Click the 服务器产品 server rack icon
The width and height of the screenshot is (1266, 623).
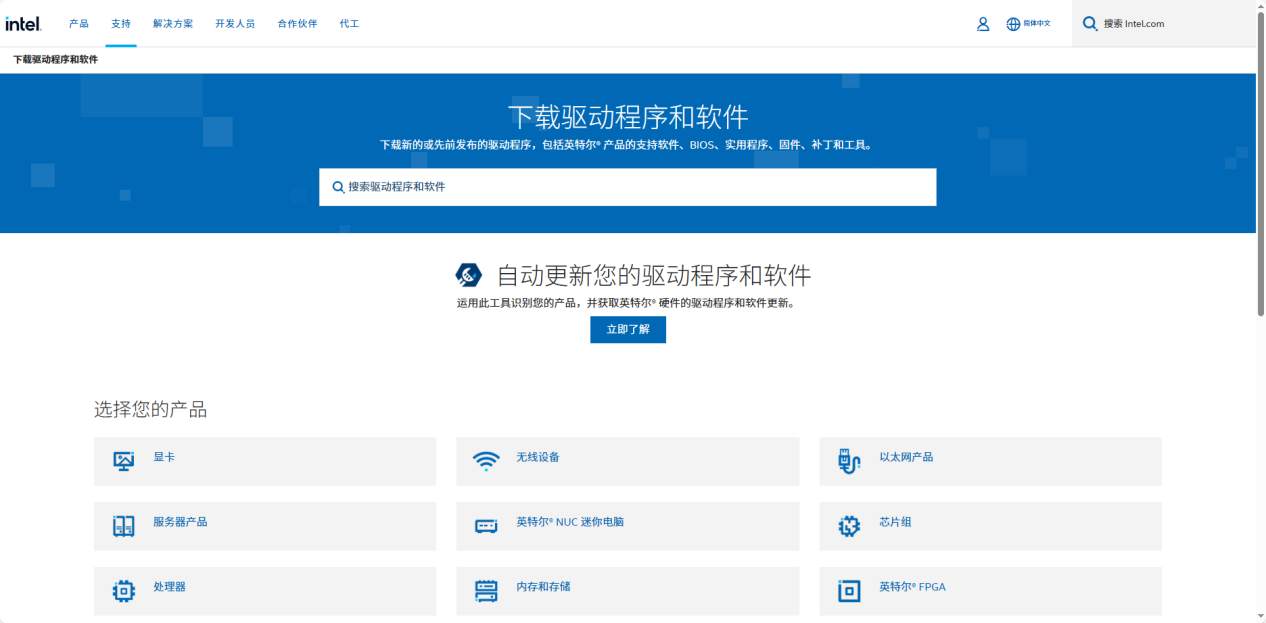pyautogui.click(x=123, y=525)
